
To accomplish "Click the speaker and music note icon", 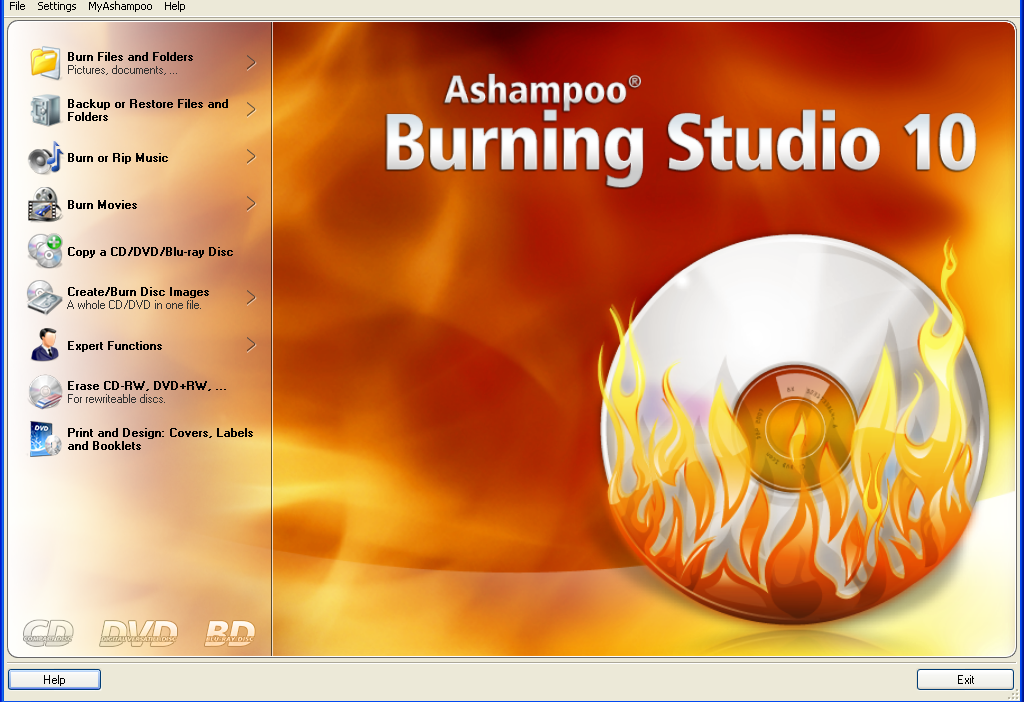I will tap(45, 157).
